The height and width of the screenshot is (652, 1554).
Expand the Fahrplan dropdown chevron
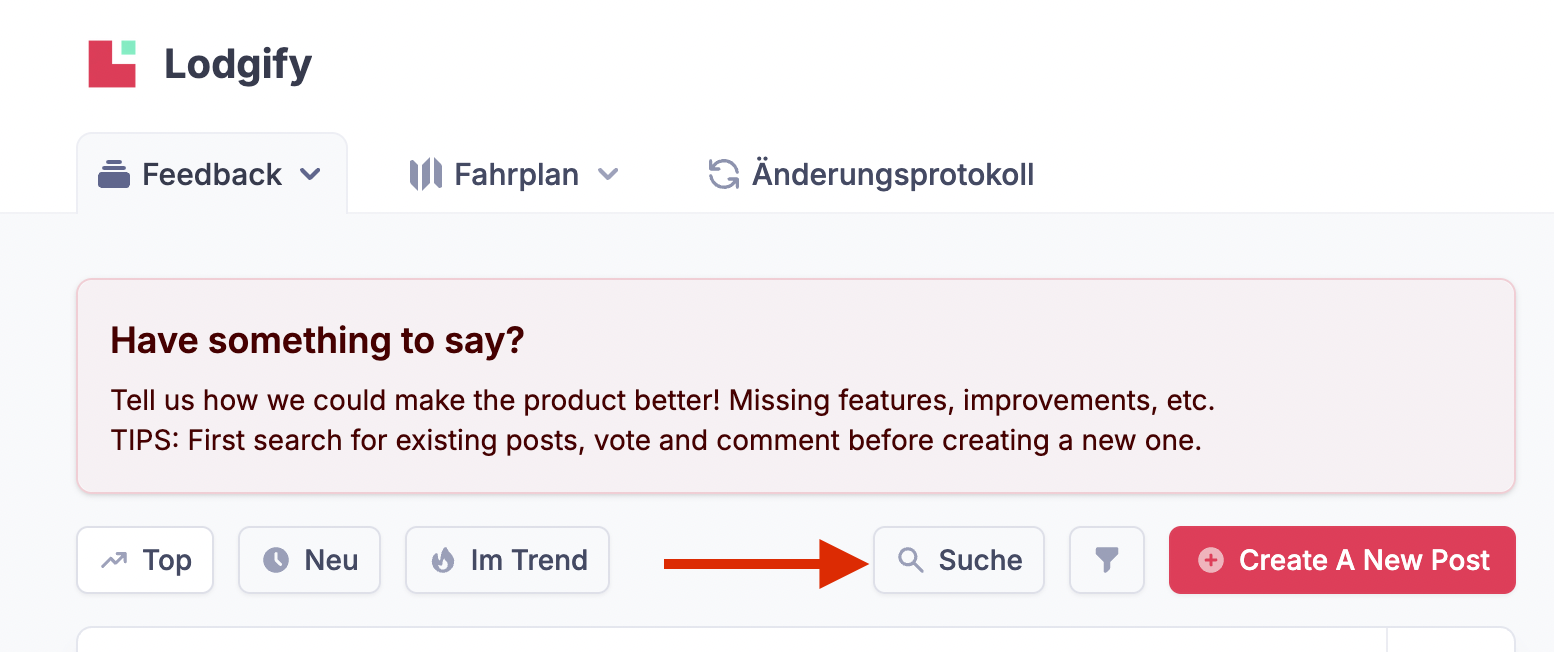(x=607, y=175)
